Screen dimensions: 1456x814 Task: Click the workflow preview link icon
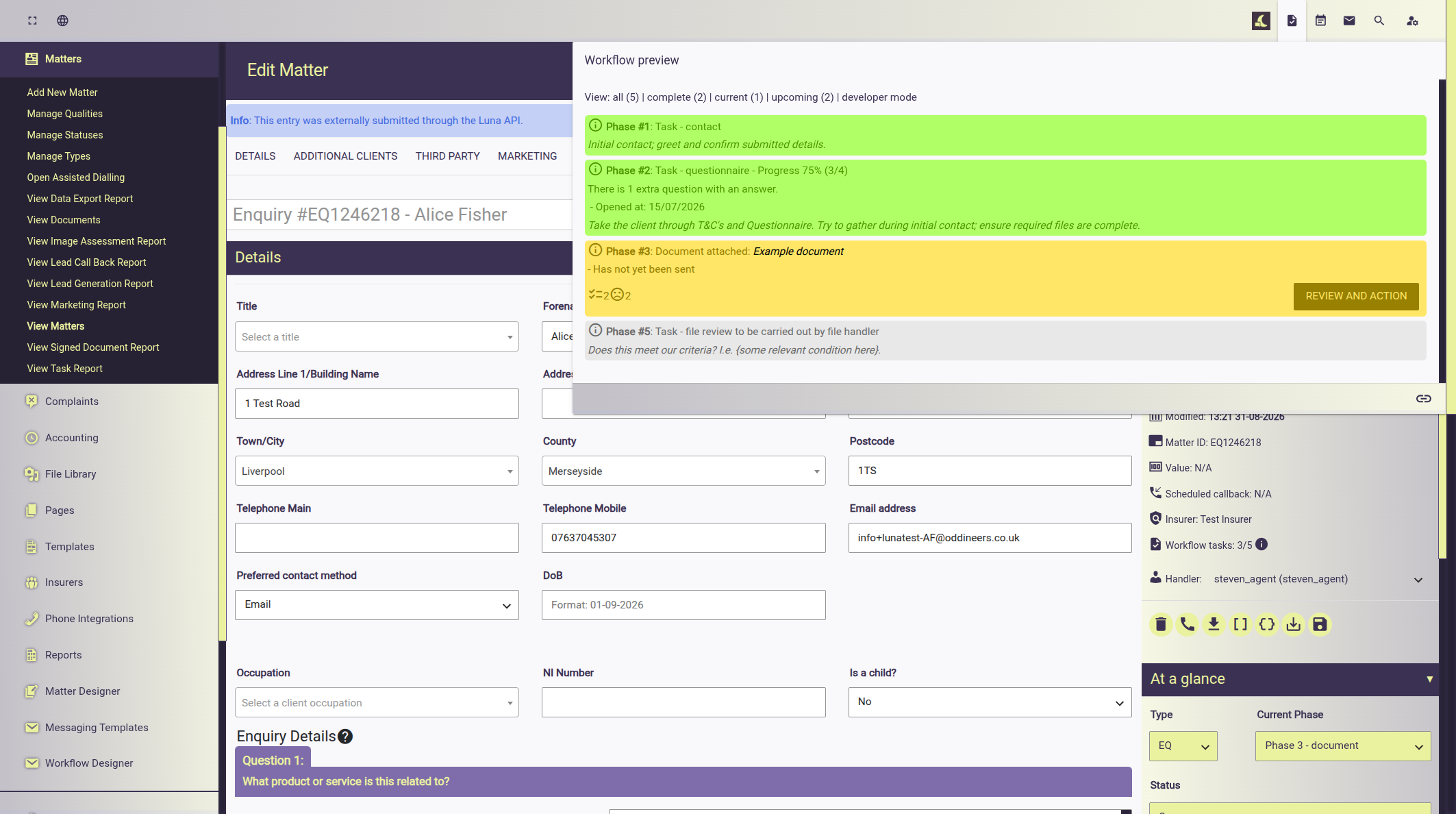1423,399
